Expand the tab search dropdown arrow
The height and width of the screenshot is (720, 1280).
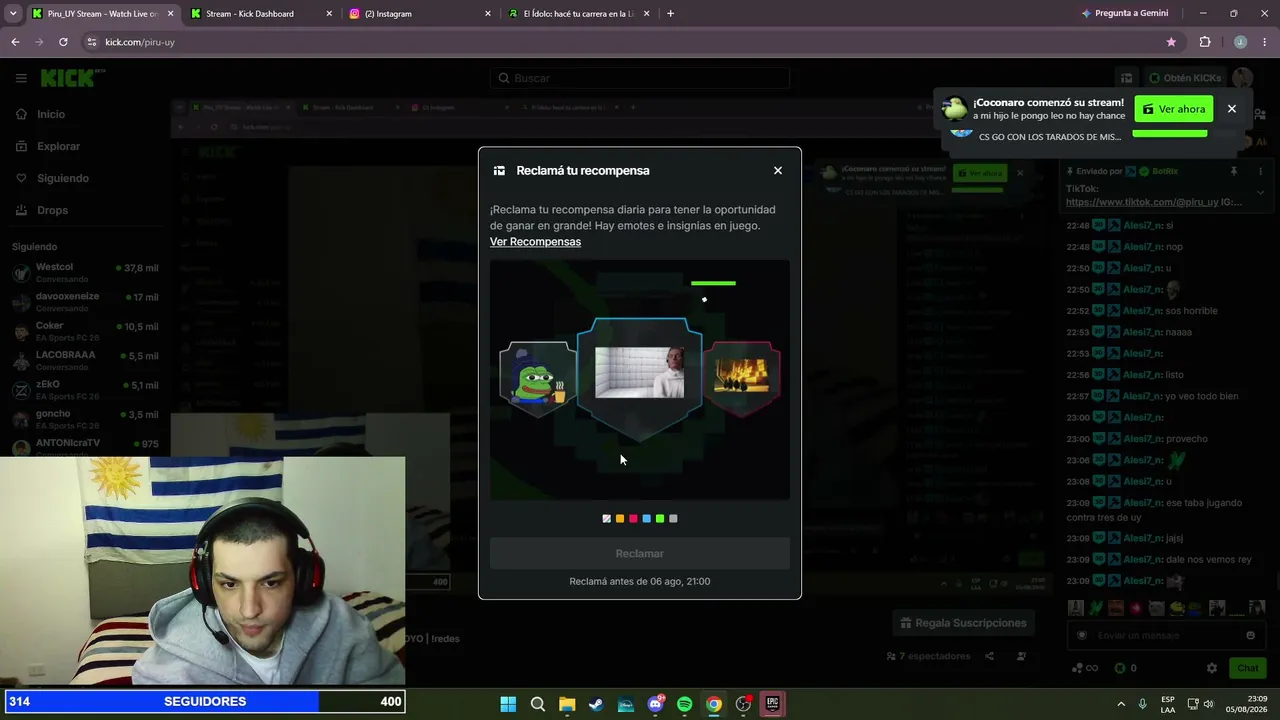click(13, 14)
